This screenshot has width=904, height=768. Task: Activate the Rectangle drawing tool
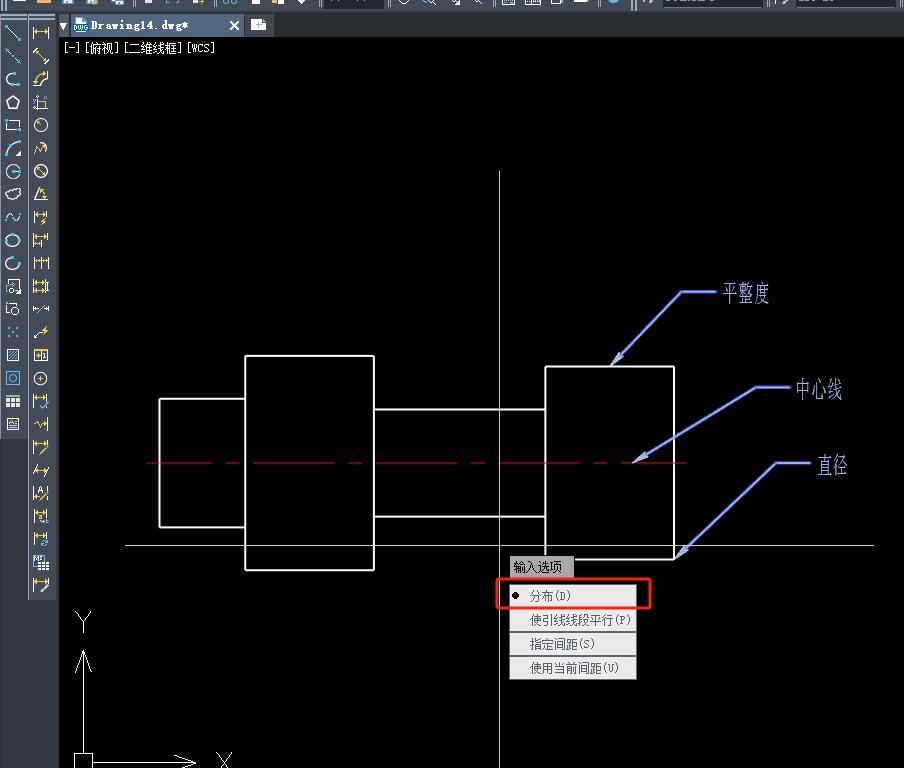point(13,125)
